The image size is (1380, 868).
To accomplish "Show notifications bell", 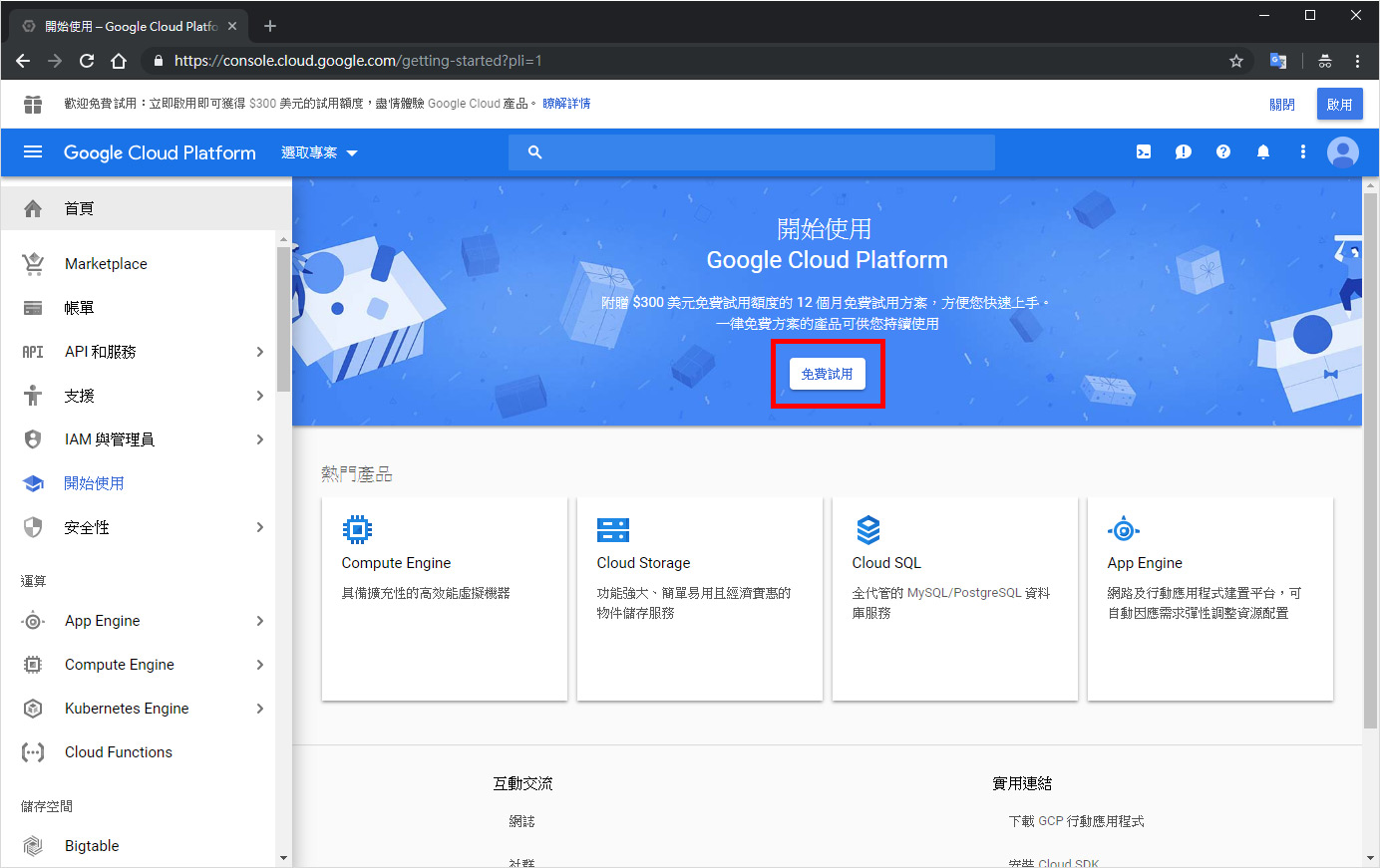I will point(1263,151).
